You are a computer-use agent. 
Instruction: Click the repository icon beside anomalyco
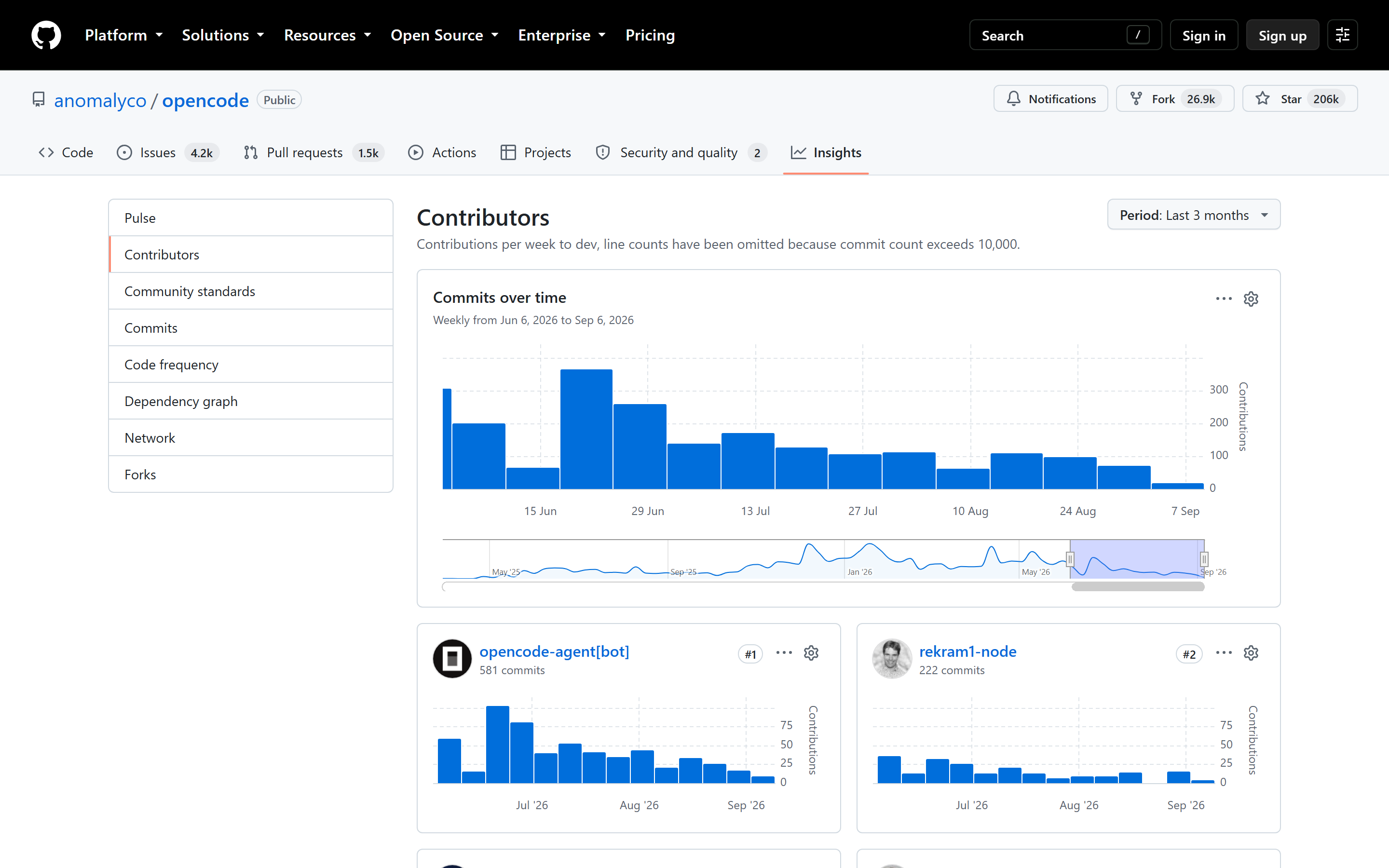coord(39,100)
